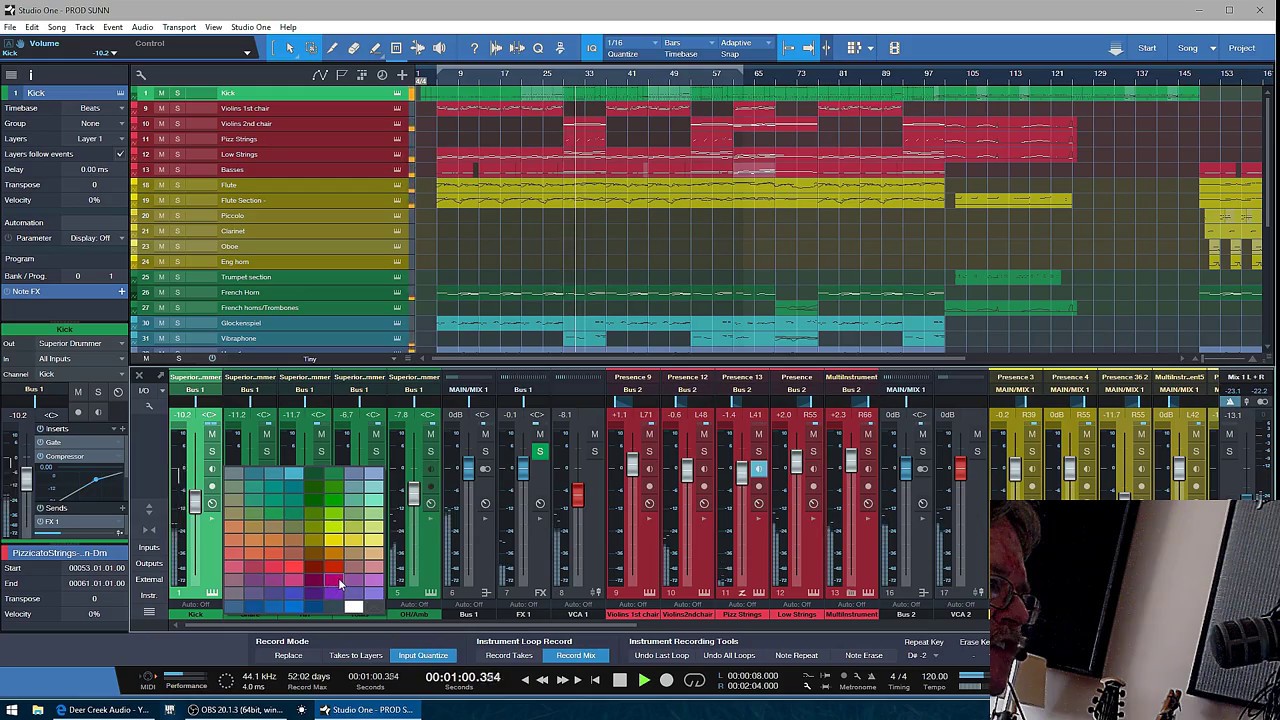Select the Paint (pencil) tool
The height and width of the screenshot is (720, 1280).
pyautogui.click(x=375, y=48)
